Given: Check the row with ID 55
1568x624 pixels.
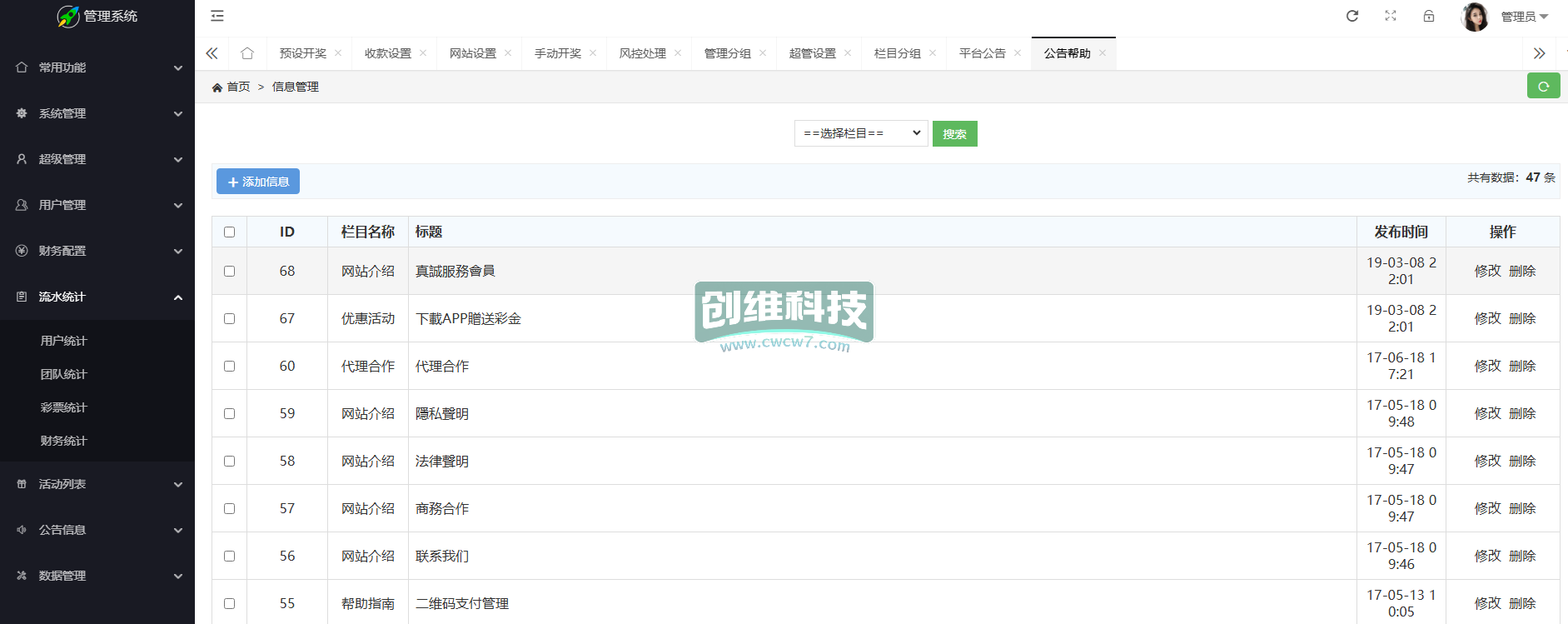Looking at the screenshot, I should 230,604.
